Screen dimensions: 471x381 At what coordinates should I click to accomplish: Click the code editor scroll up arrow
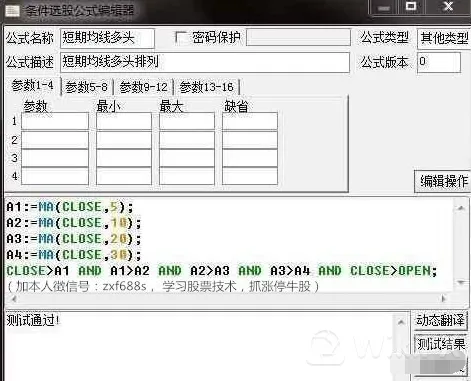click(461, 208)
